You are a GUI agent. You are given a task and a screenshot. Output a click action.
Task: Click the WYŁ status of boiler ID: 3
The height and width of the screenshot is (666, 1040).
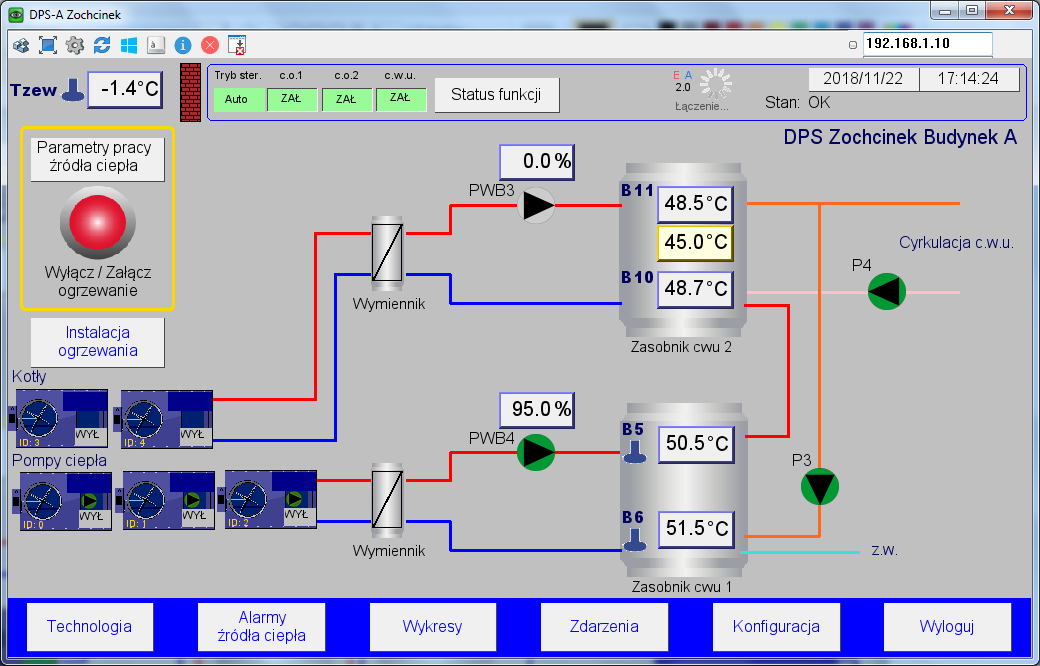88,435
